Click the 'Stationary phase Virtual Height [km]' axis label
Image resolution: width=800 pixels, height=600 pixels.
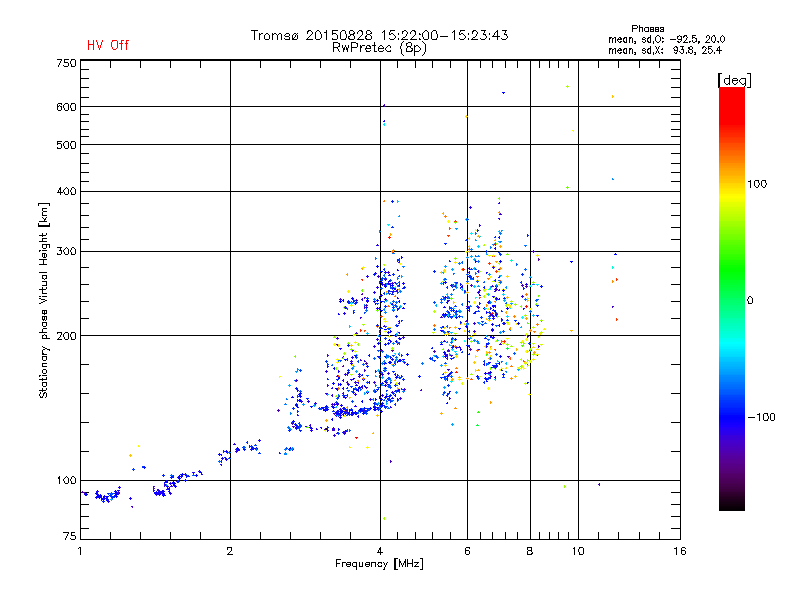pos(44,300)
